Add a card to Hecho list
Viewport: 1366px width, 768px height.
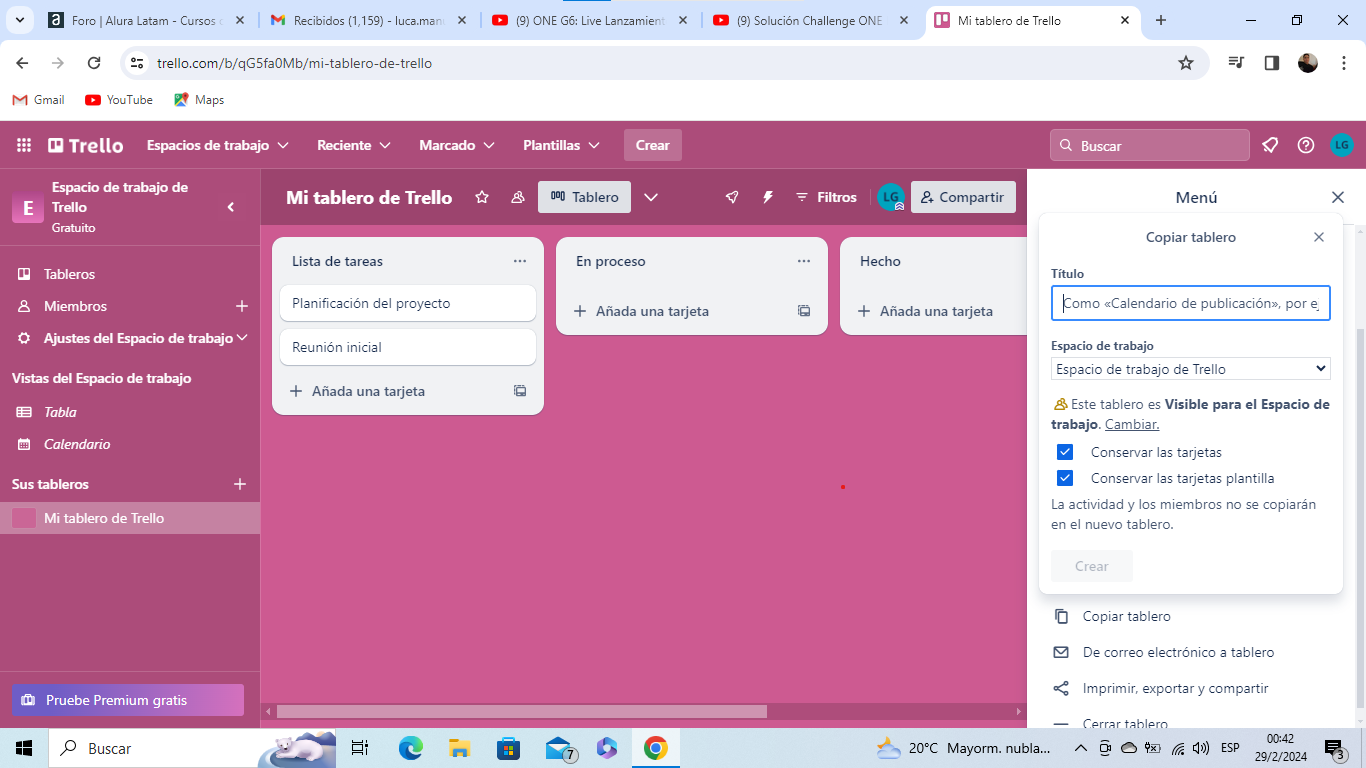(925, 311)
